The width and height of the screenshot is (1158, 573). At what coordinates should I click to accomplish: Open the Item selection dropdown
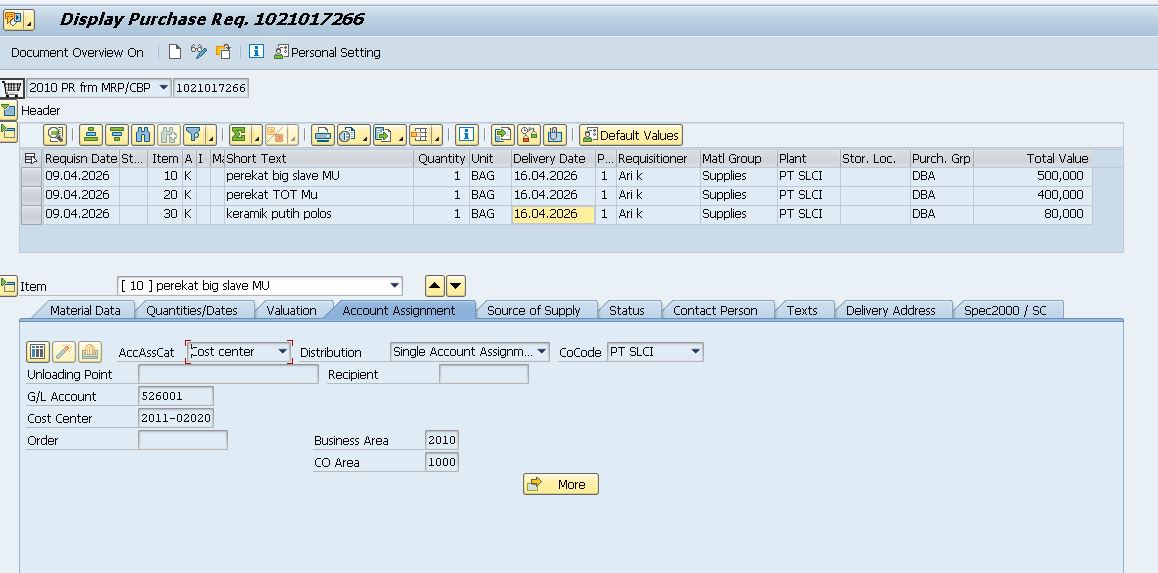click(x=394, y=286)
